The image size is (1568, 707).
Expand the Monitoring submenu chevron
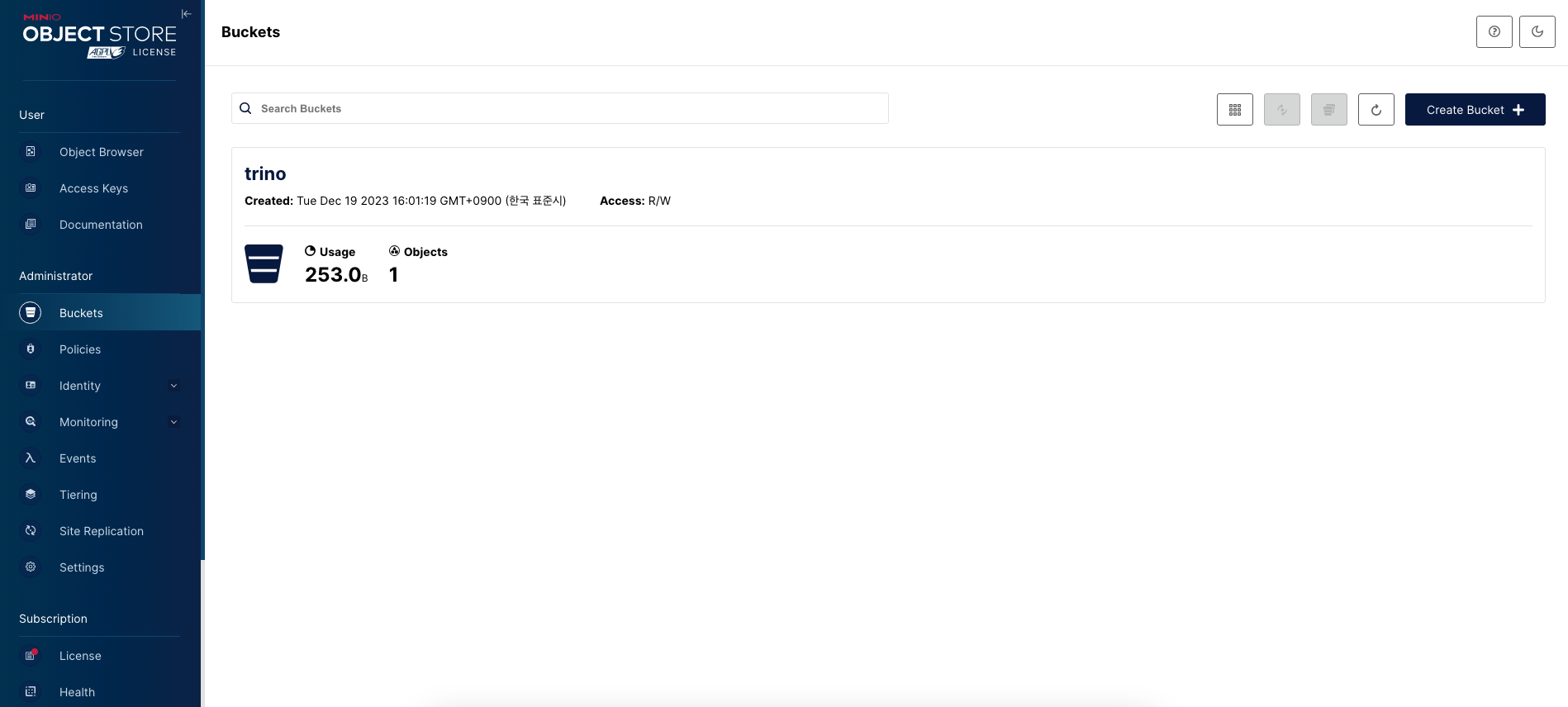click(x=173, y=421)
